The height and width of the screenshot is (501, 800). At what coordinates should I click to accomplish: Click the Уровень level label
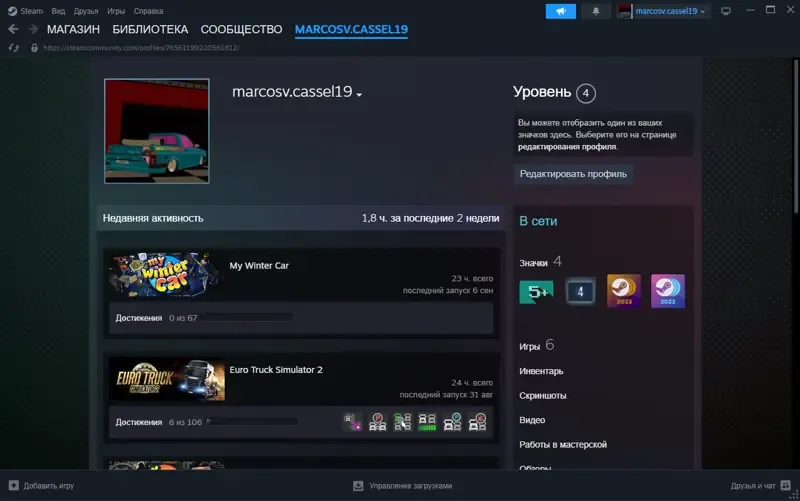(x=542, y=92)
